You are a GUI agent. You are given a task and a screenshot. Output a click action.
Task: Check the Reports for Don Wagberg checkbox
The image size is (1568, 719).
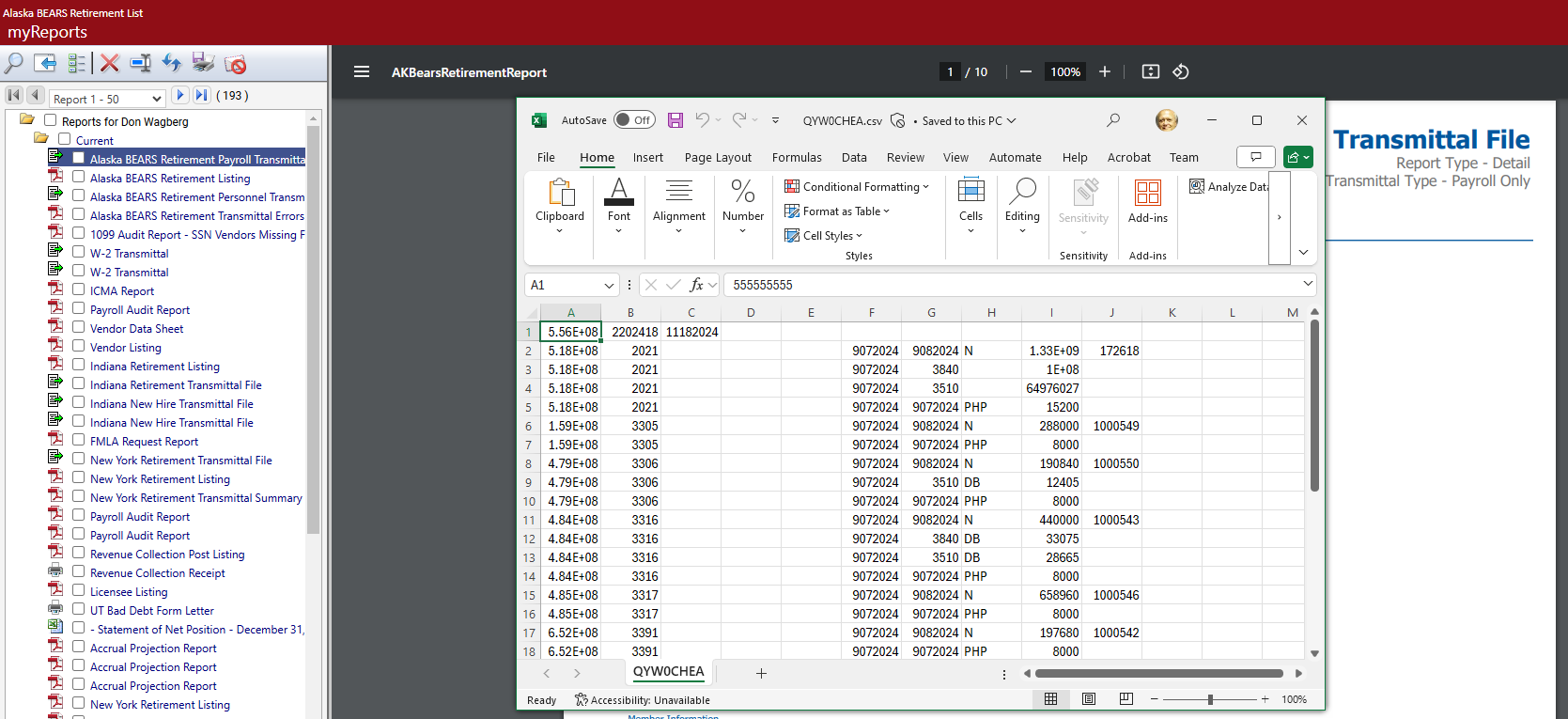(51, 120)
